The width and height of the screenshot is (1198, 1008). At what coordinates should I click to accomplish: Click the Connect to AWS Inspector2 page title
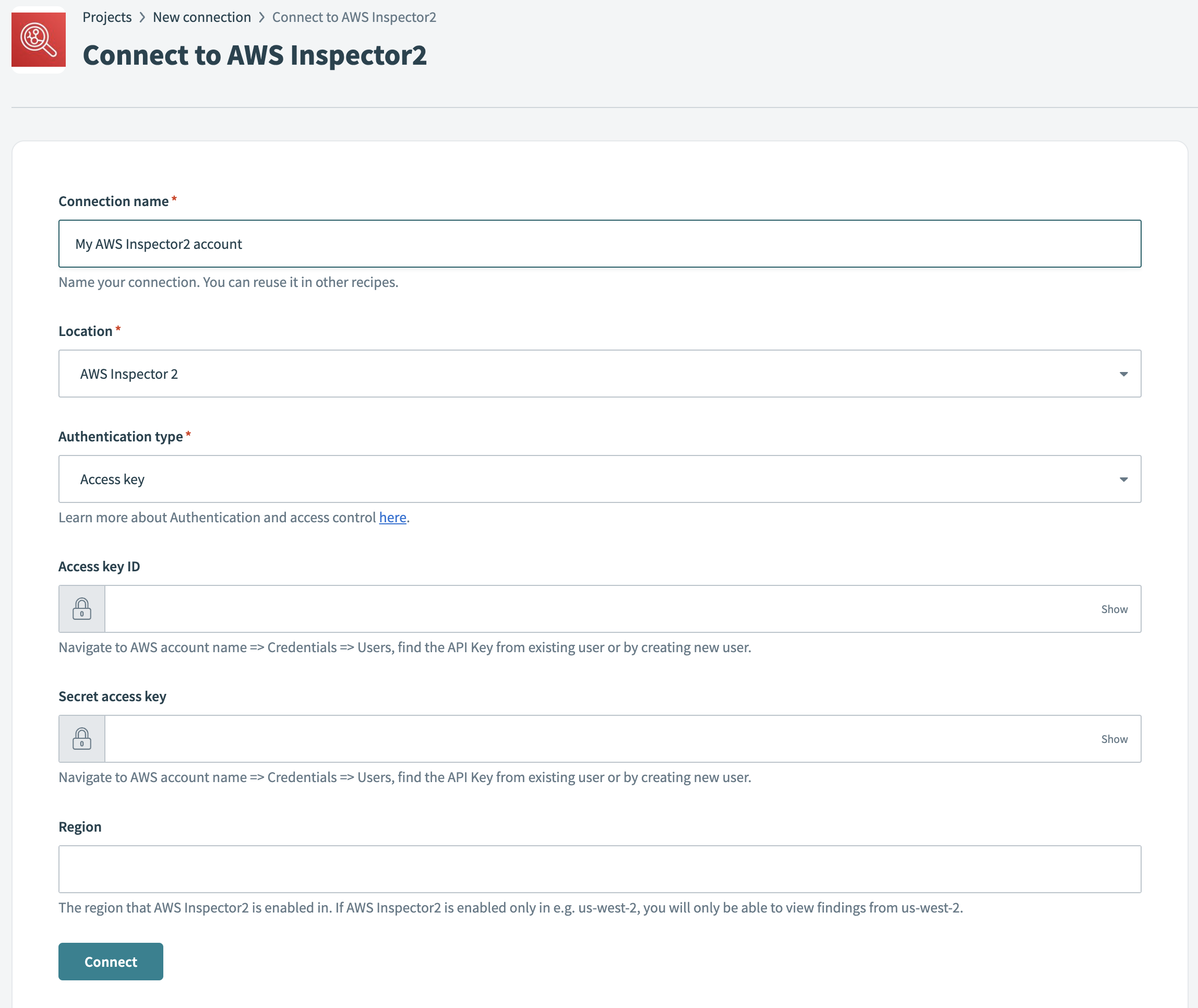(255, 55)
